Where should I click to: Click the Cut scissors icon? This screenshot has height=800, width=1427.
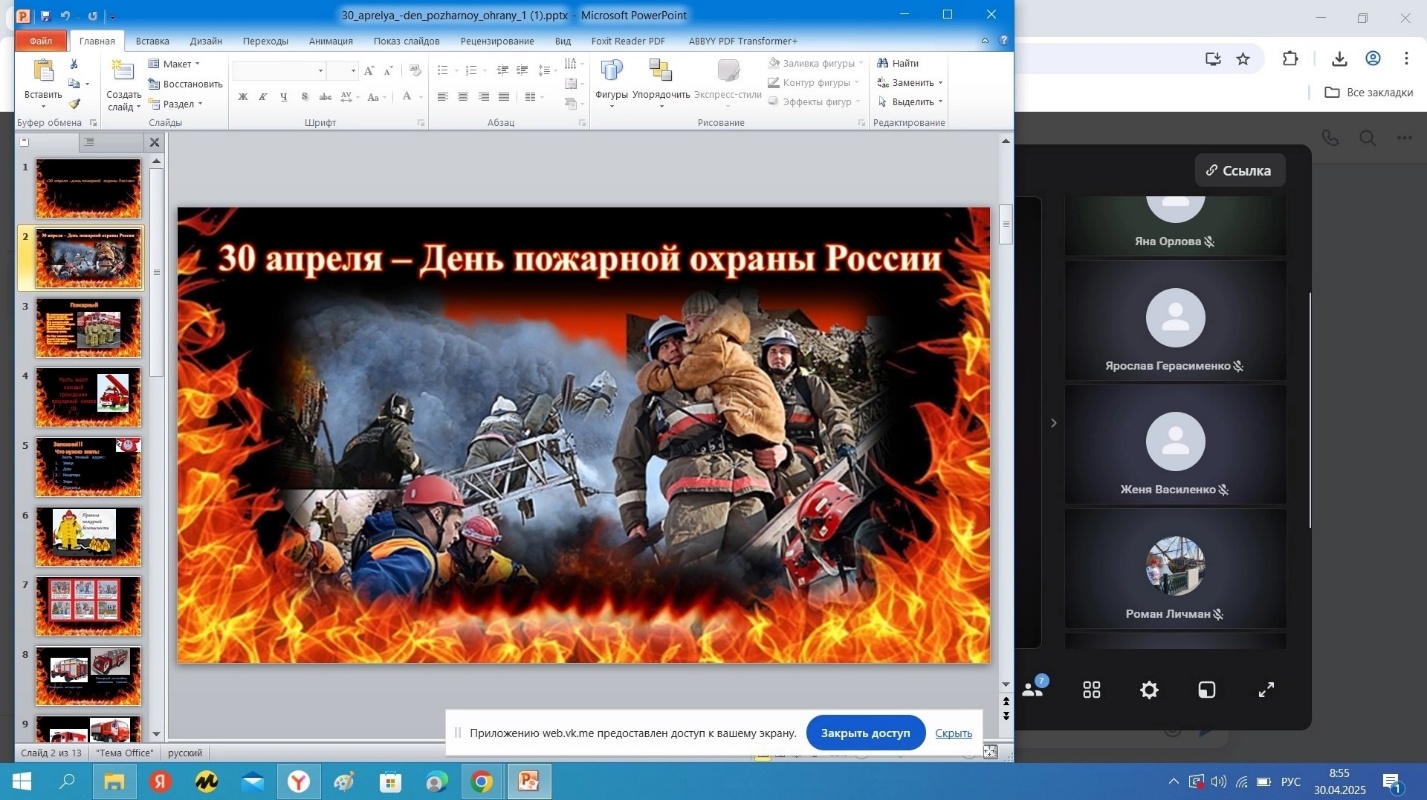pyautogui.click(x=74, y=64)
